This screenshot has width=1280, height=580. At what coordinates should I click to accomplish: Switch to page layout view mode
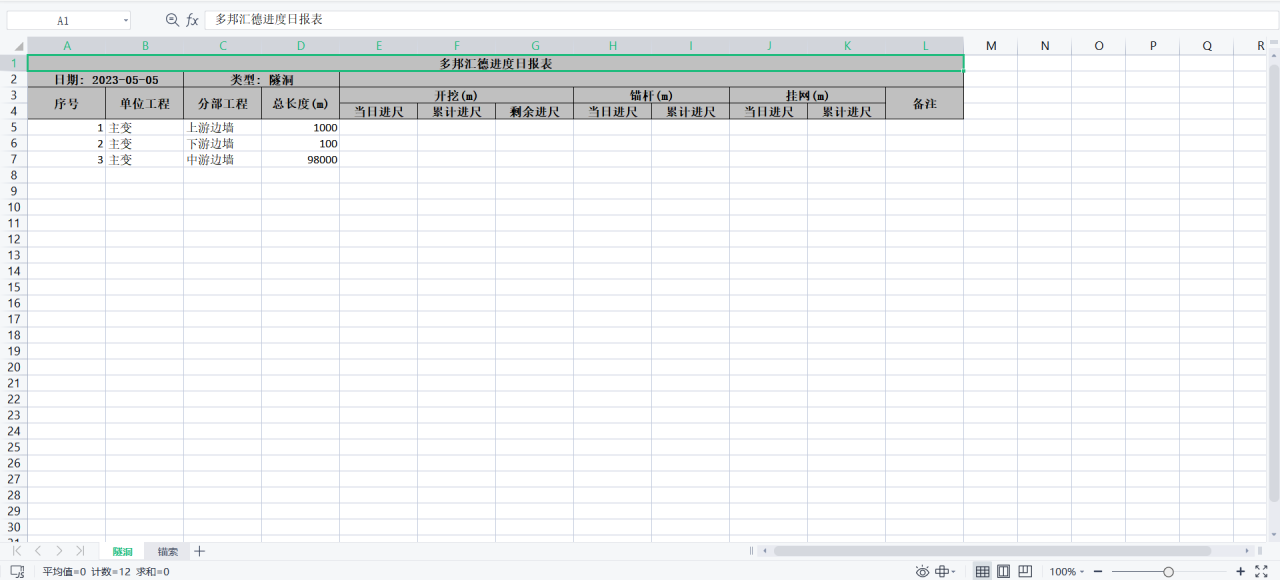1003,571
